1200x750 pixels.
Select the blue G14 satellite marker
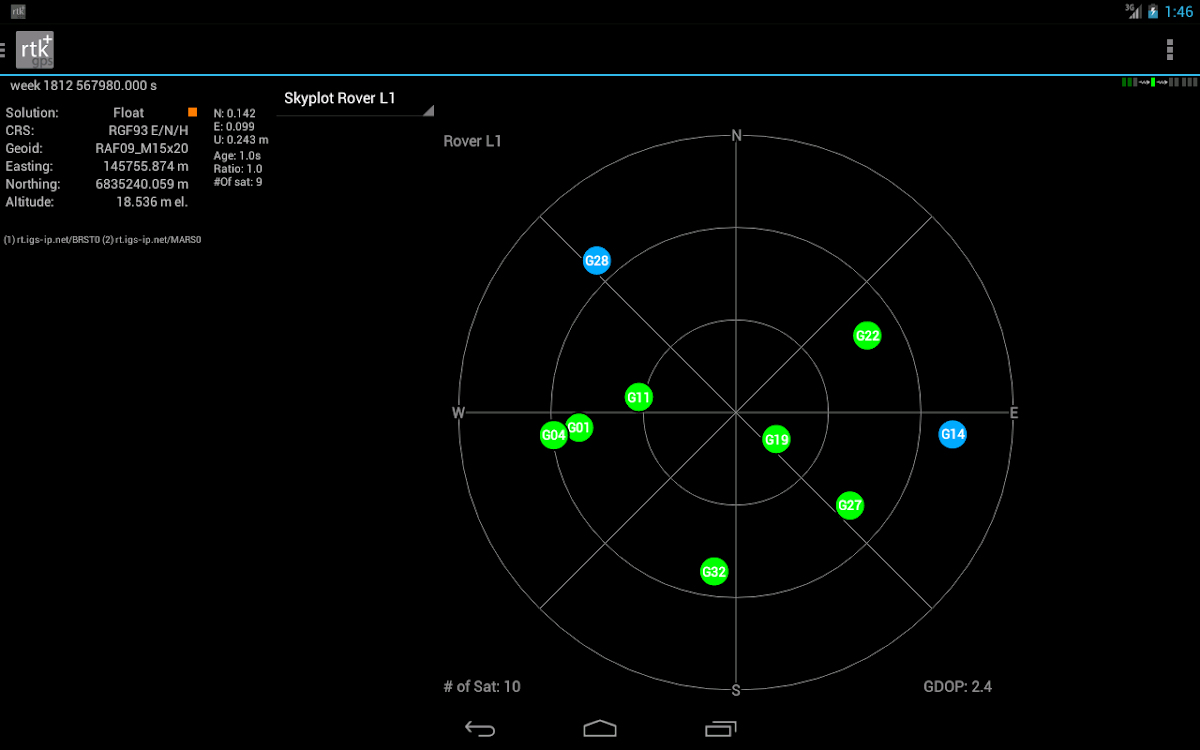point(952,434)
